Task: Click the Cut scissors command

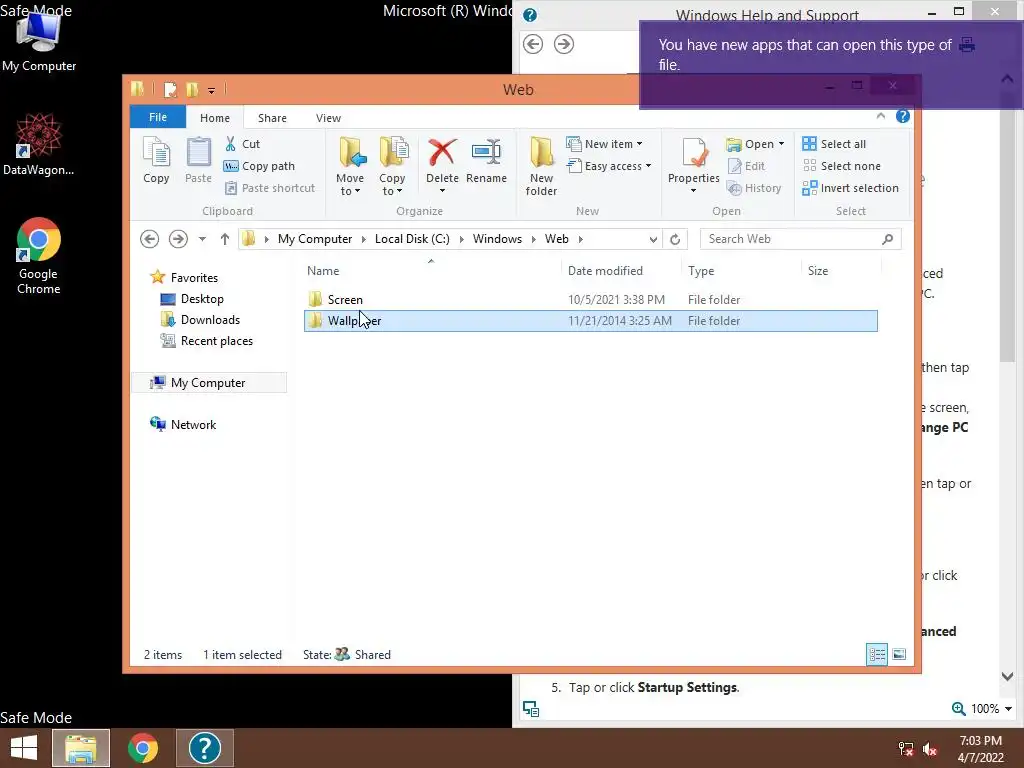Action: coord(242,144)
